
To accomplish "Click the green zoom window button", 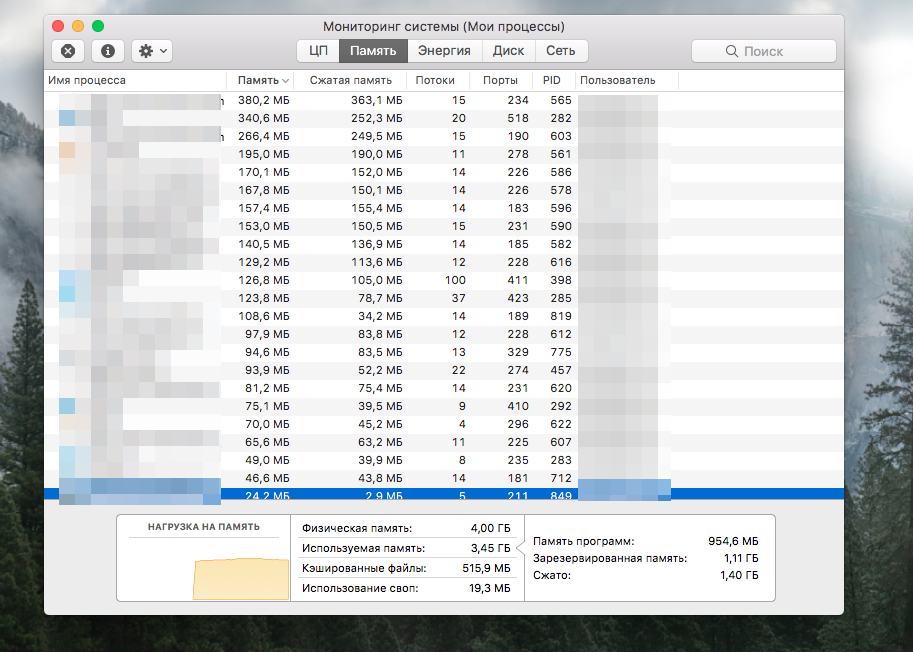I will 98,25.
